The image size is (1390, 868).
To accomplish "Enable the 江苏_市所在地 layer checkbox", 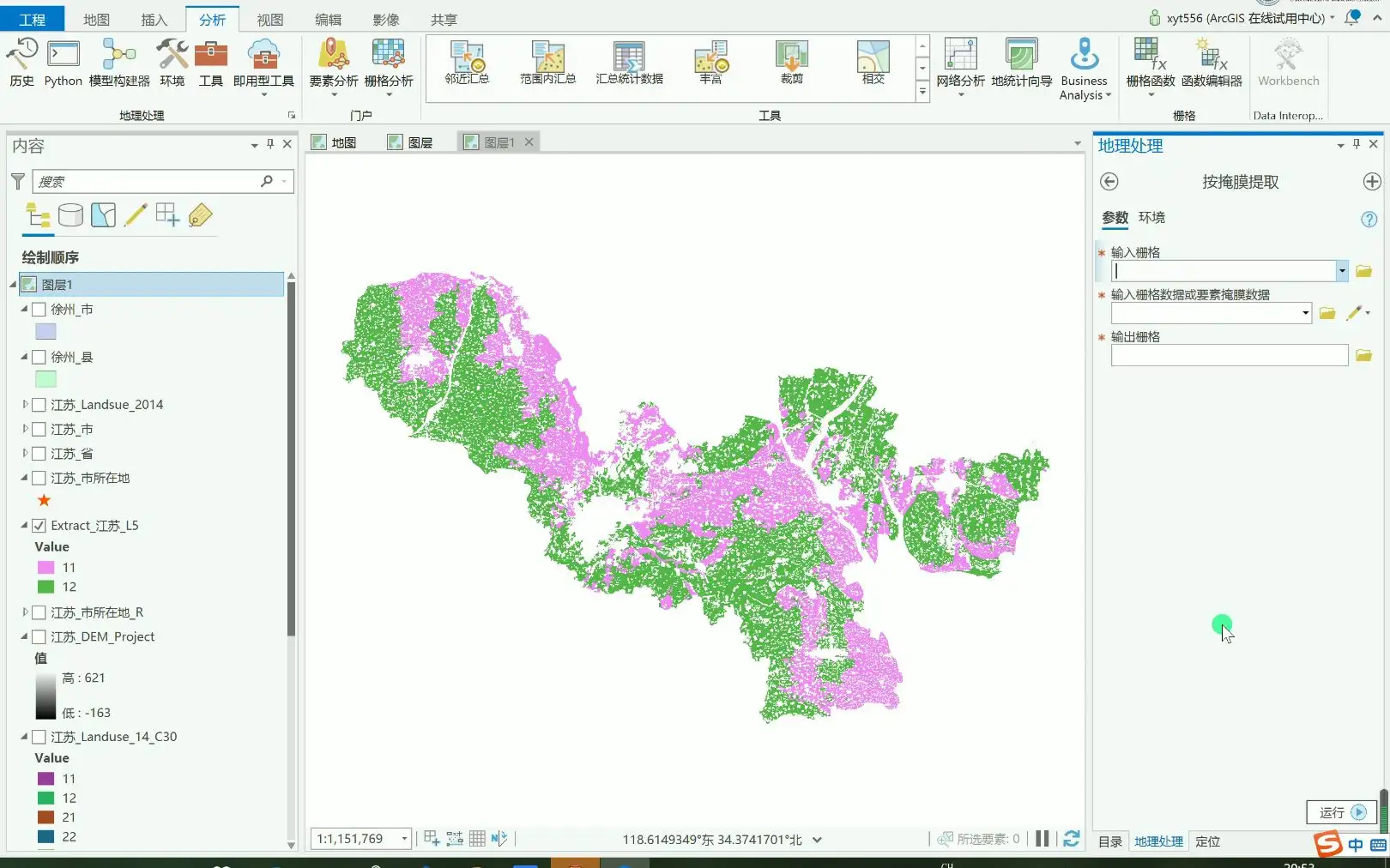I will coord(39,478).
